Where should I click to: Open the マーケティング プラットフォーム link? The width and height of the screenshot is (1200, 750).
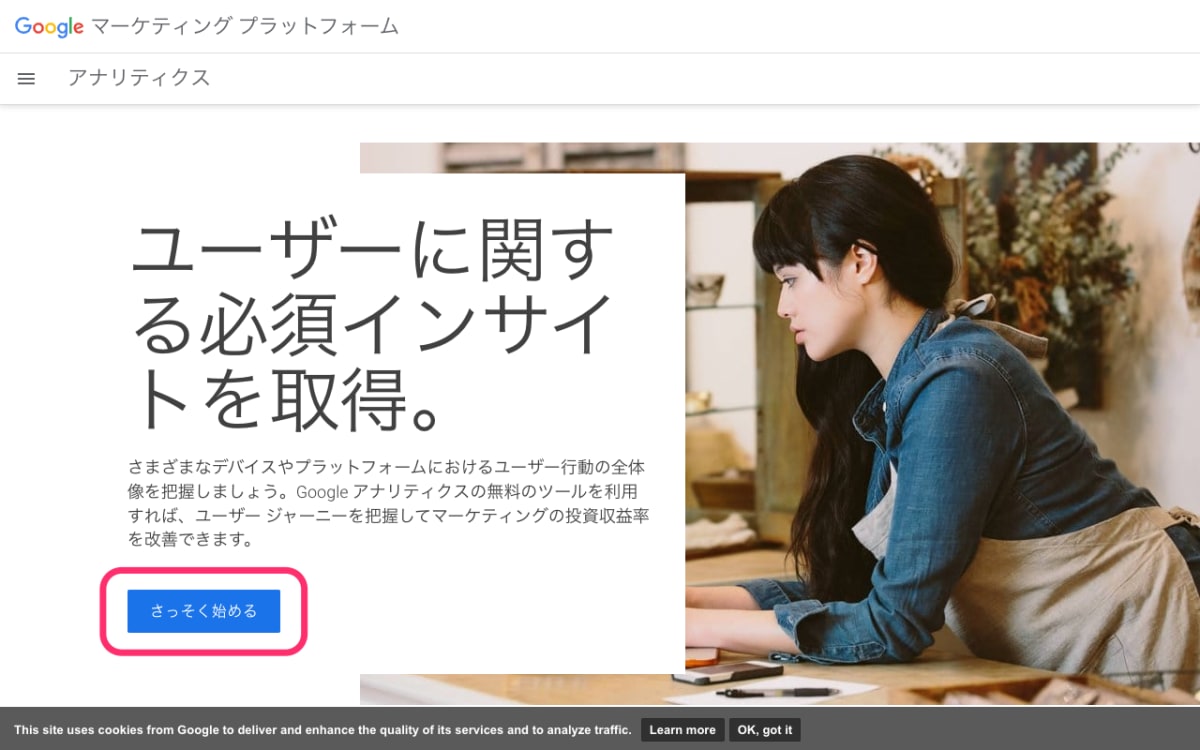(x=245, y=27)
